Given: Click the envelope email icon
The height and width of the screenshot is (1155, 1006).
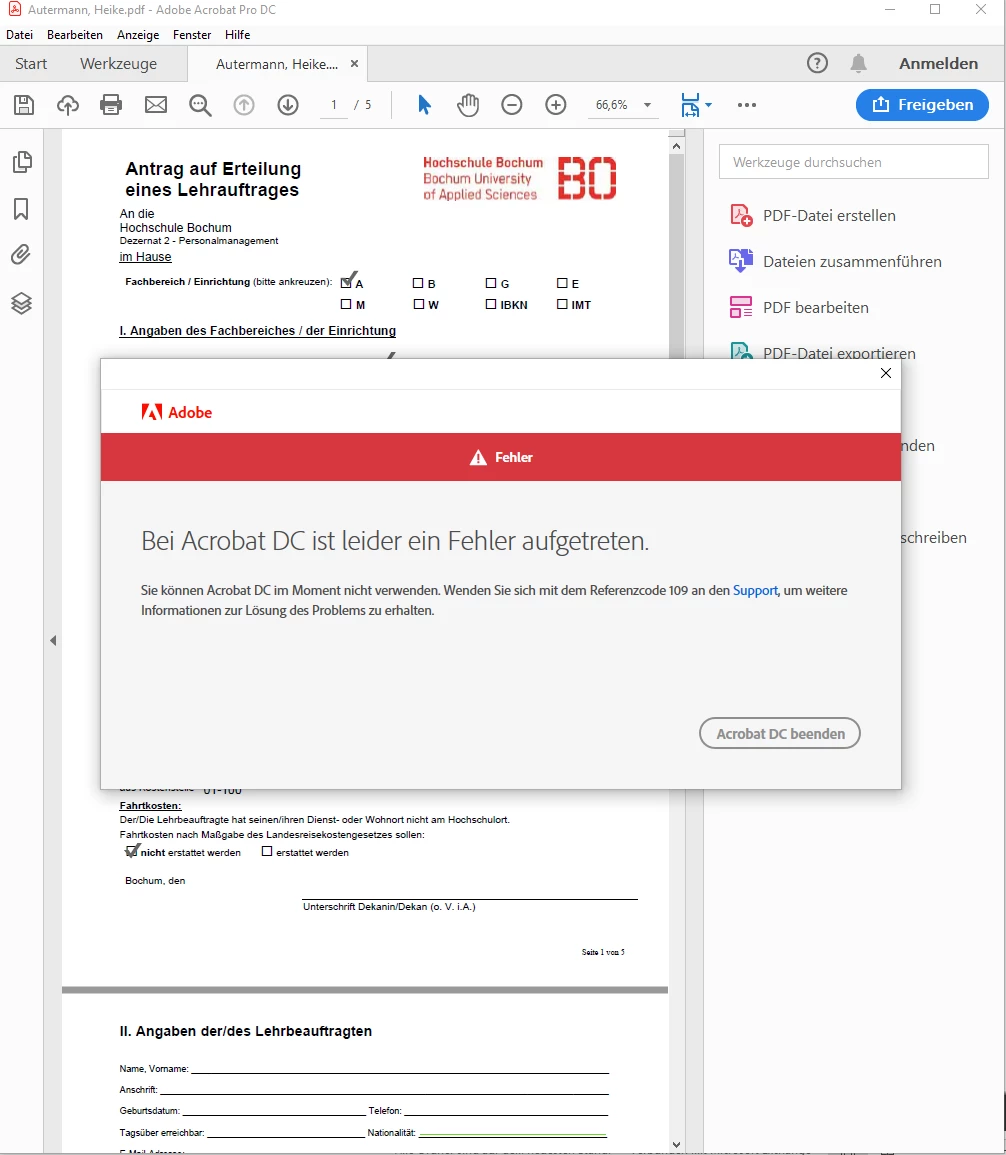Looking at the screenshot, I should coord(155,105).
